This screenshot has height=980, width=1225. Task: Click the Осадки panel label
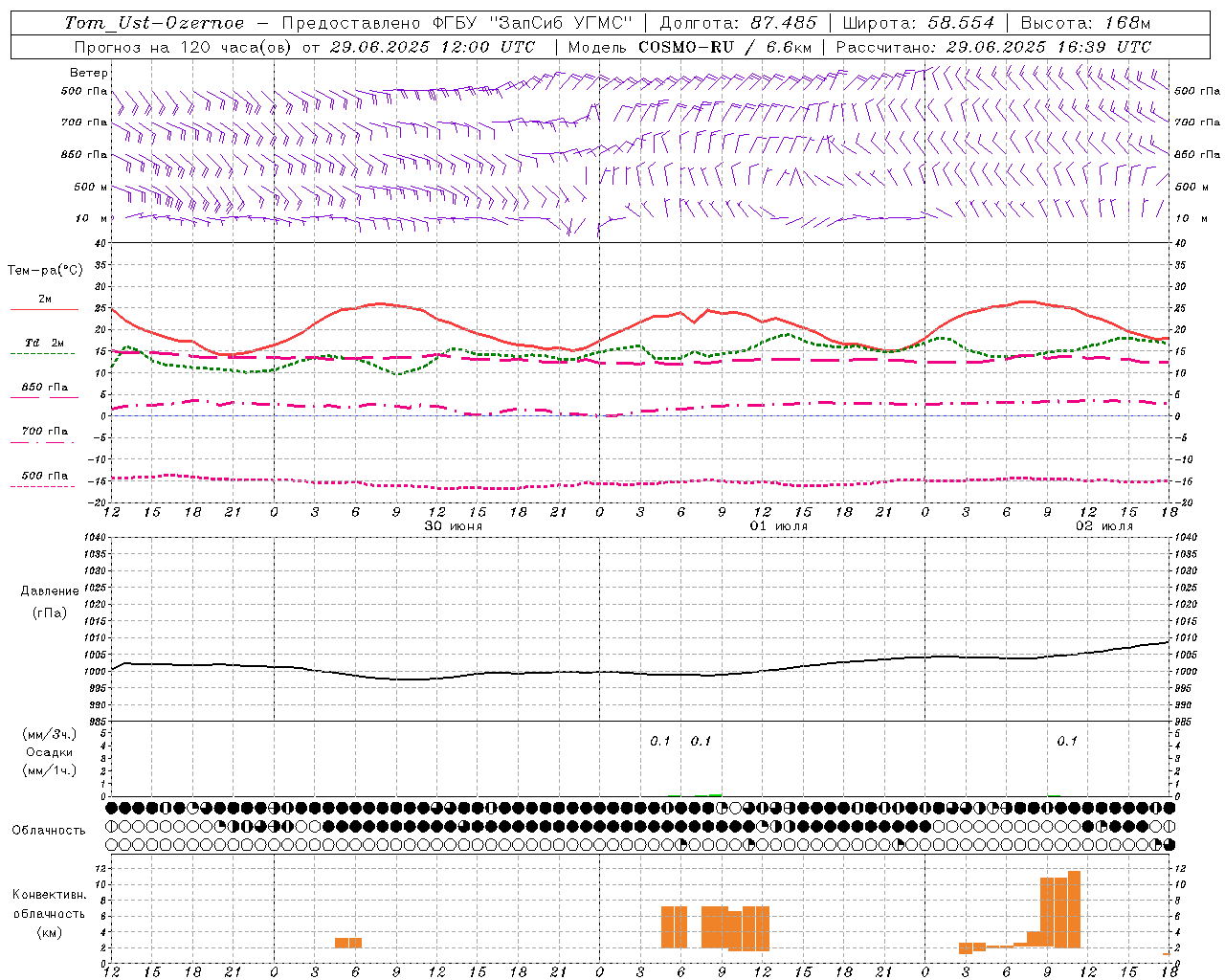[50, 752]
